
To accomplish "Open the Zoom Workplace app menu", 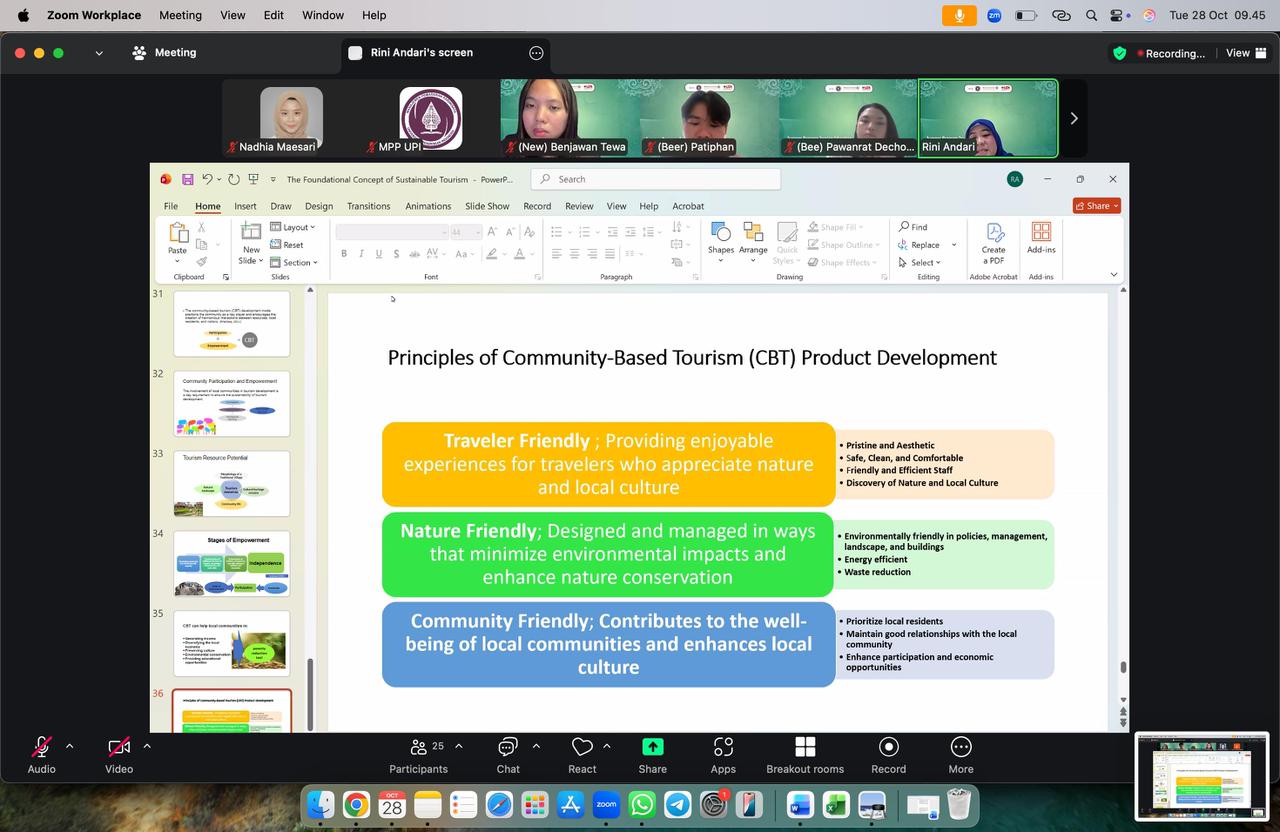I will click(x=94, y=15).
